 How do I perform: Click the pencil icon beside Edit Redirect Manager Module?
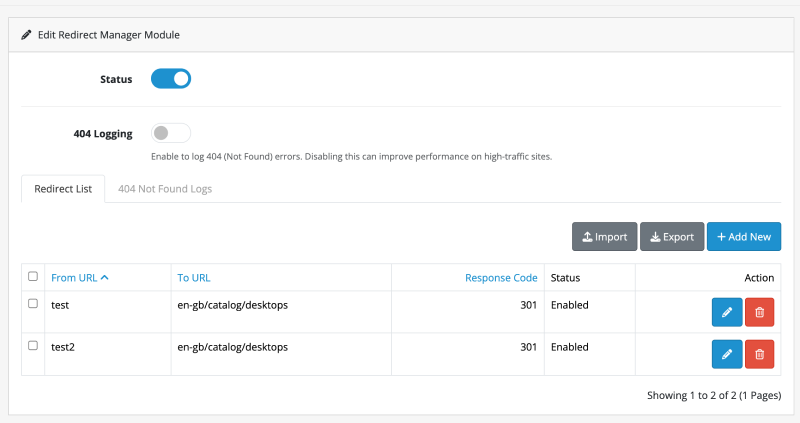coord(26,35)
